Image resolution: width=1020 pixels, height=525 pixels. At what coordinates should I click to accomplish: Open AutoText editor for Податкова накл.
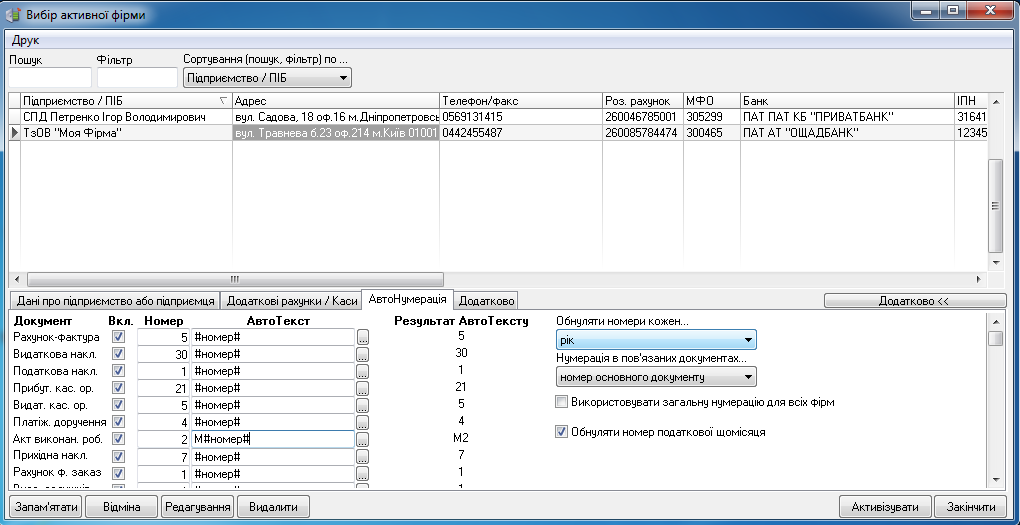(x=363, y=372)
